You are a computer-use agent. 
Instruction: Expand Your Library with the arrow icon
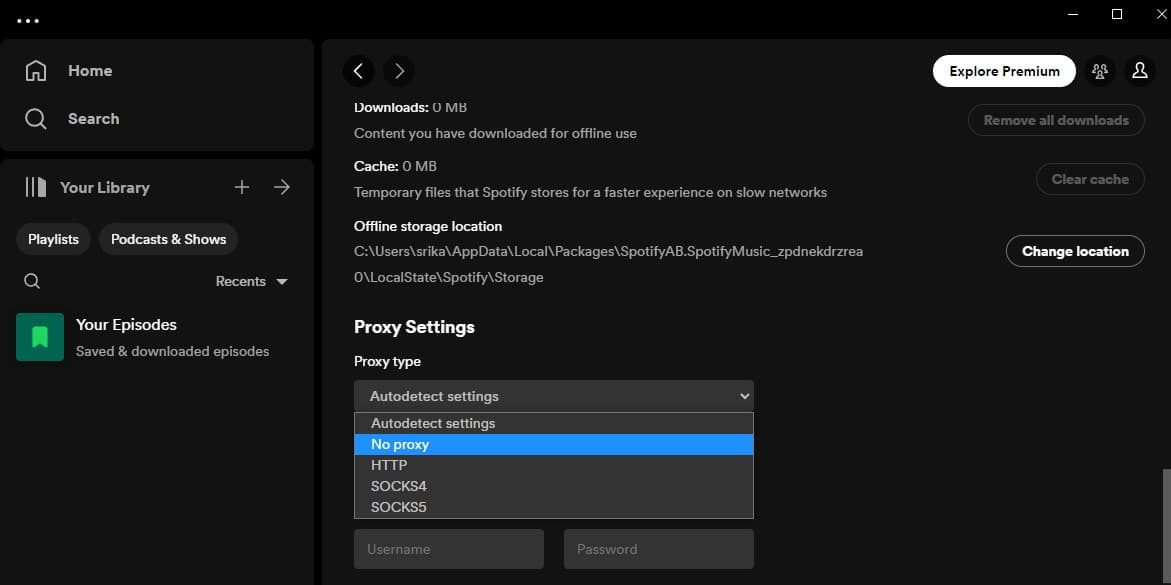click(282, 187)
